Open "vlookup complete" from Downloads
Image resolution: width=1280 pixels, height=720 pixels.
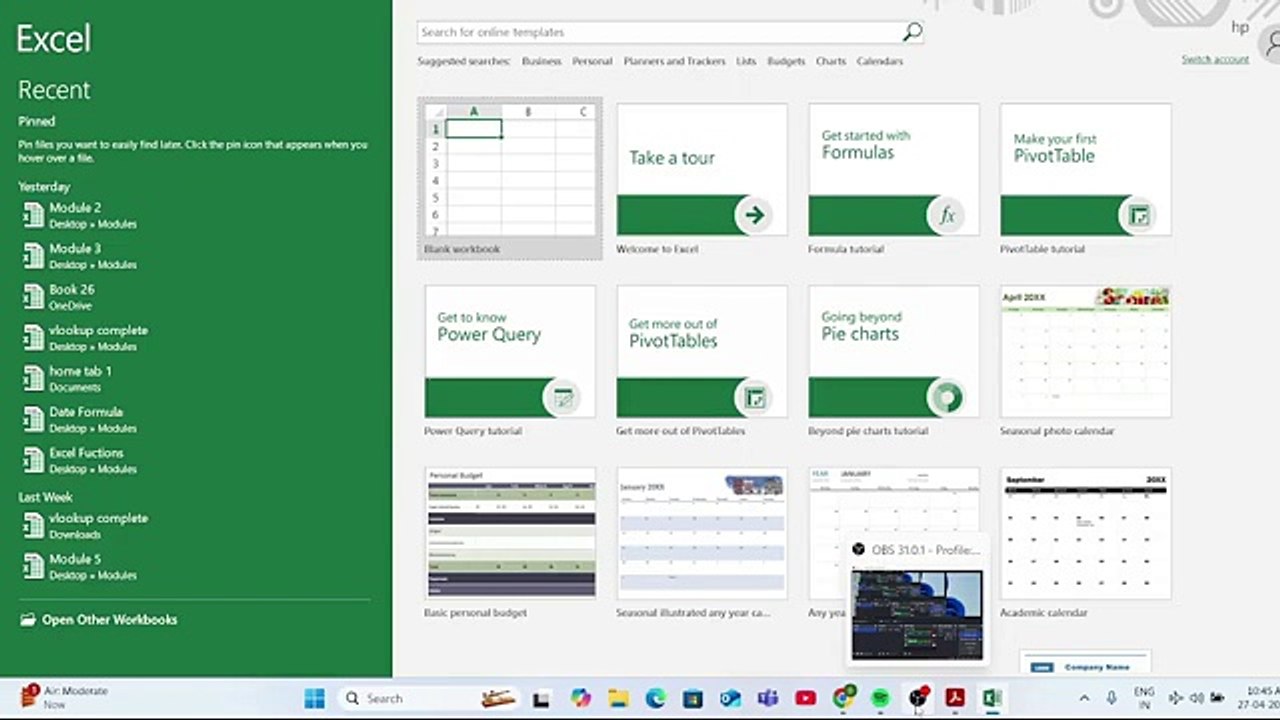(194, 525)
